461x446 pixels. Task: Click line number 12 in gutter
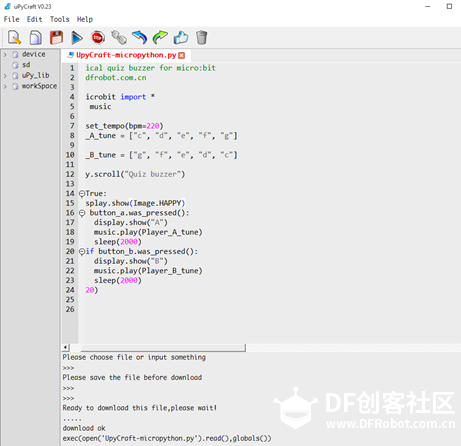[70, 174]
